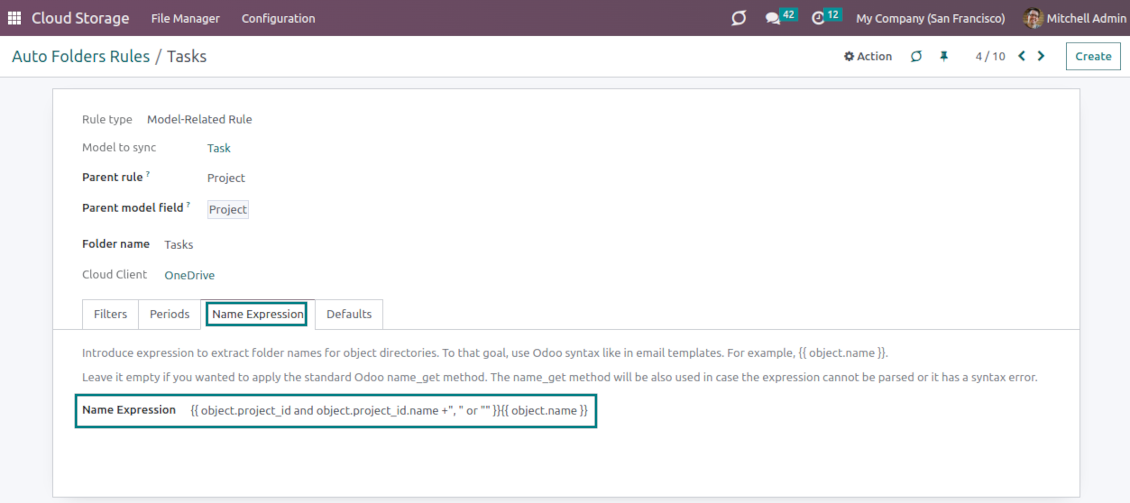Open the File Manager menu
Image resolution: width=1130 pixels, height=503 pixels.
tap(185, 18)
